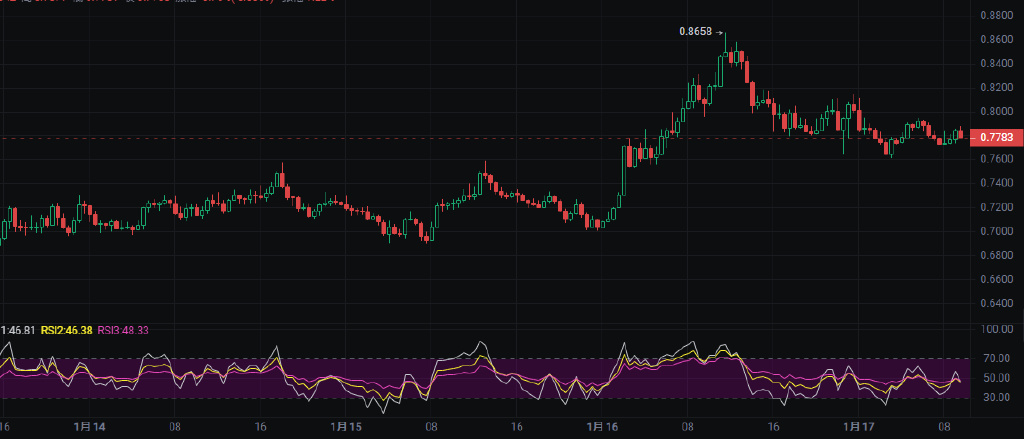Screen dimensions: 1024x439
Task: Click the rightmost 08 time axis label
Action: point(942,427)
